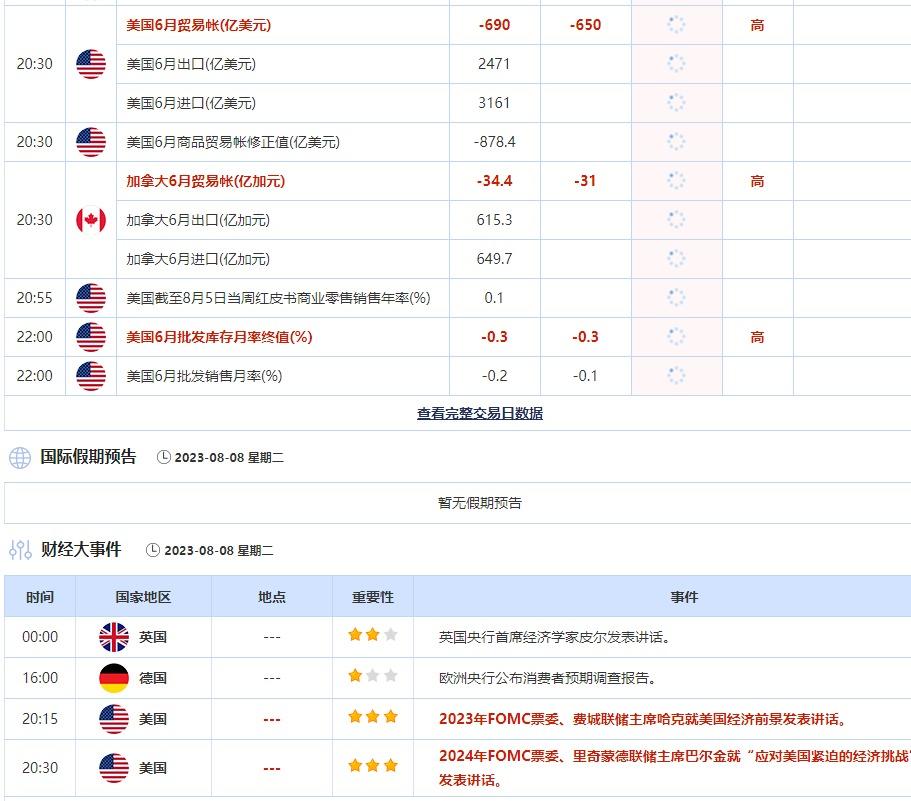Click the US flag in the 20:55 row
The image size is (911, 801).
coord(91,298)
